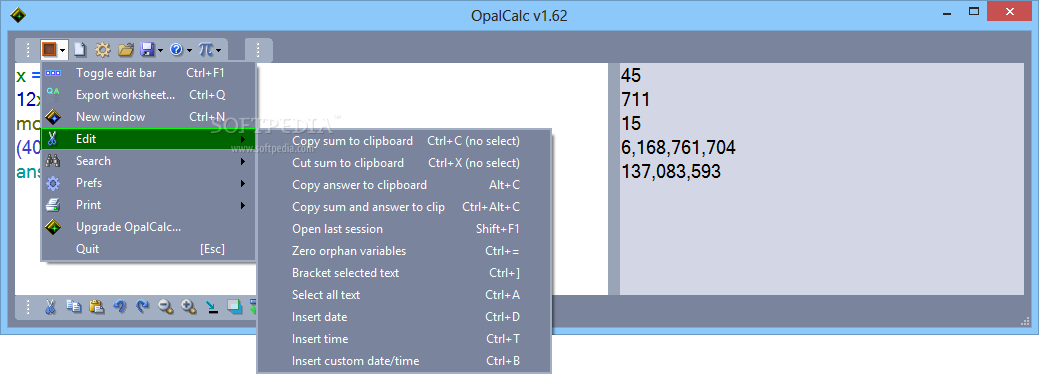Click the new document icon in the toolbar
This screenshot has width=1039, height=374.
(x=80, y=49)
